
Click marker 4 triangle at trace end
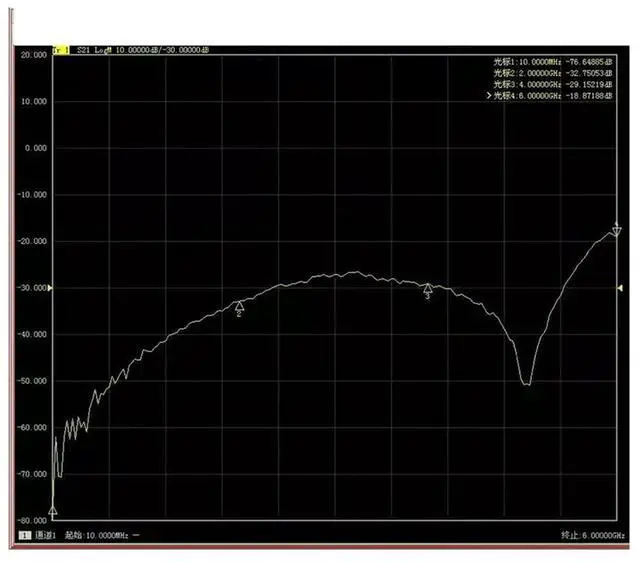pos(616,231)
